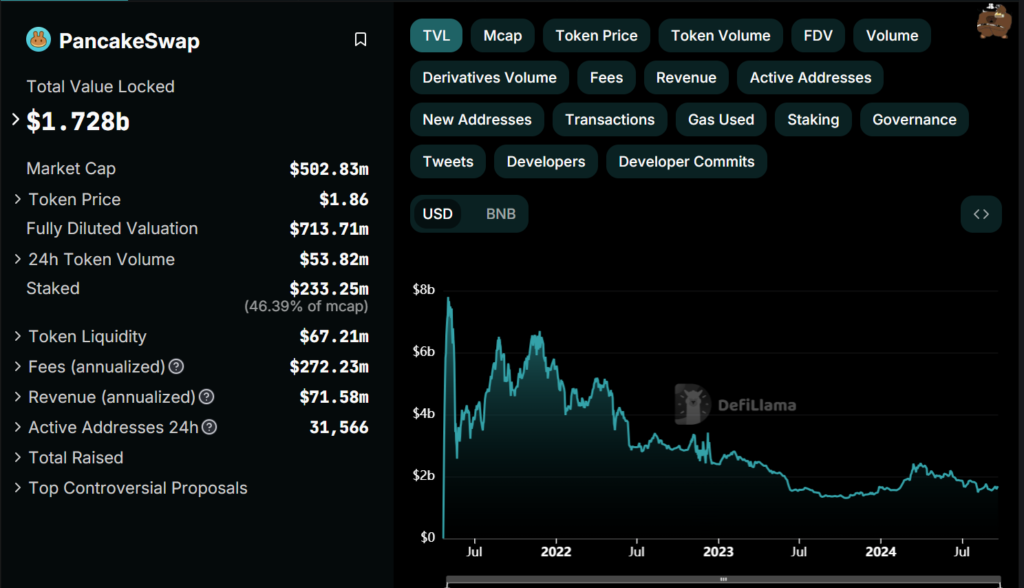Viewport: 1024px width, 588px height.
Task: Expand the Total Value Locked breakdown
Action: [16, 120]
